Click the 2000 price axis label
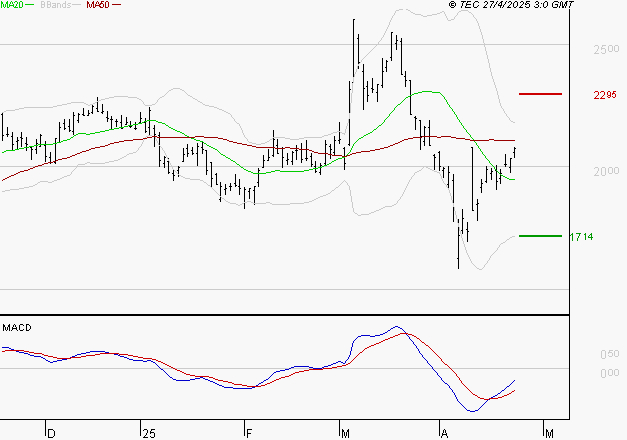Screen dimensions: 627x440 tap(606, 171)
